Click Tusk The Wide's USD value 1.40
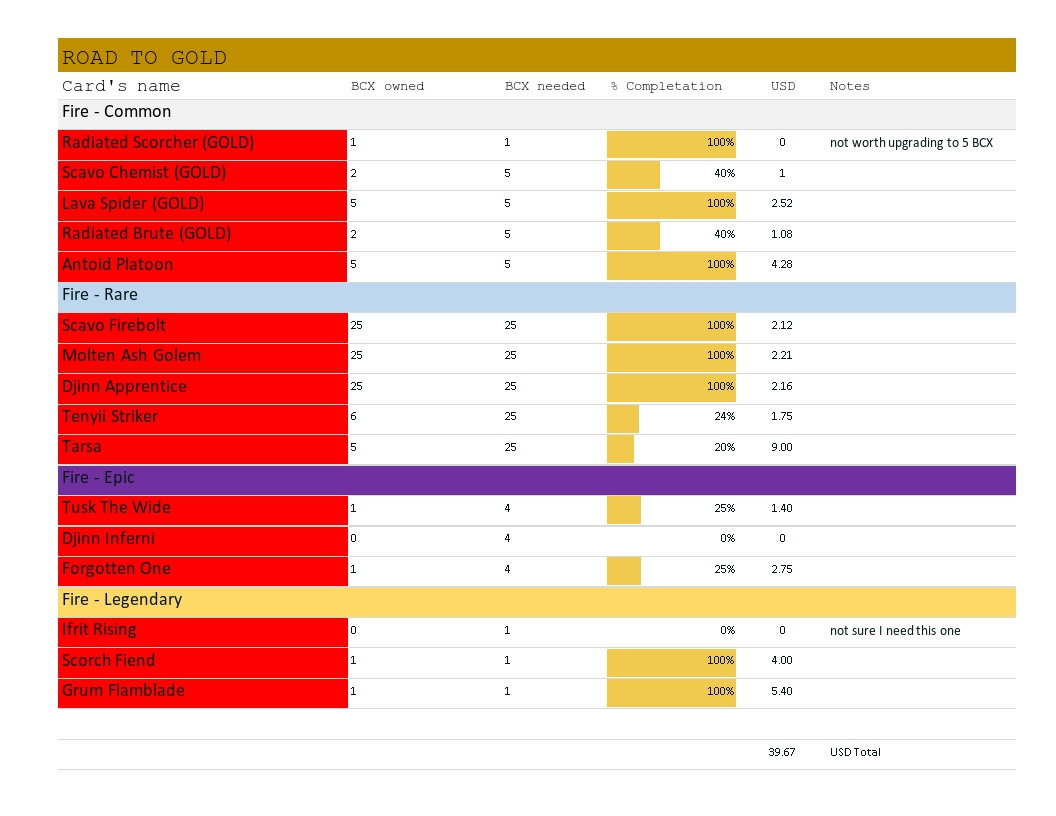1056x816 pixels. [x=782, y=508]
